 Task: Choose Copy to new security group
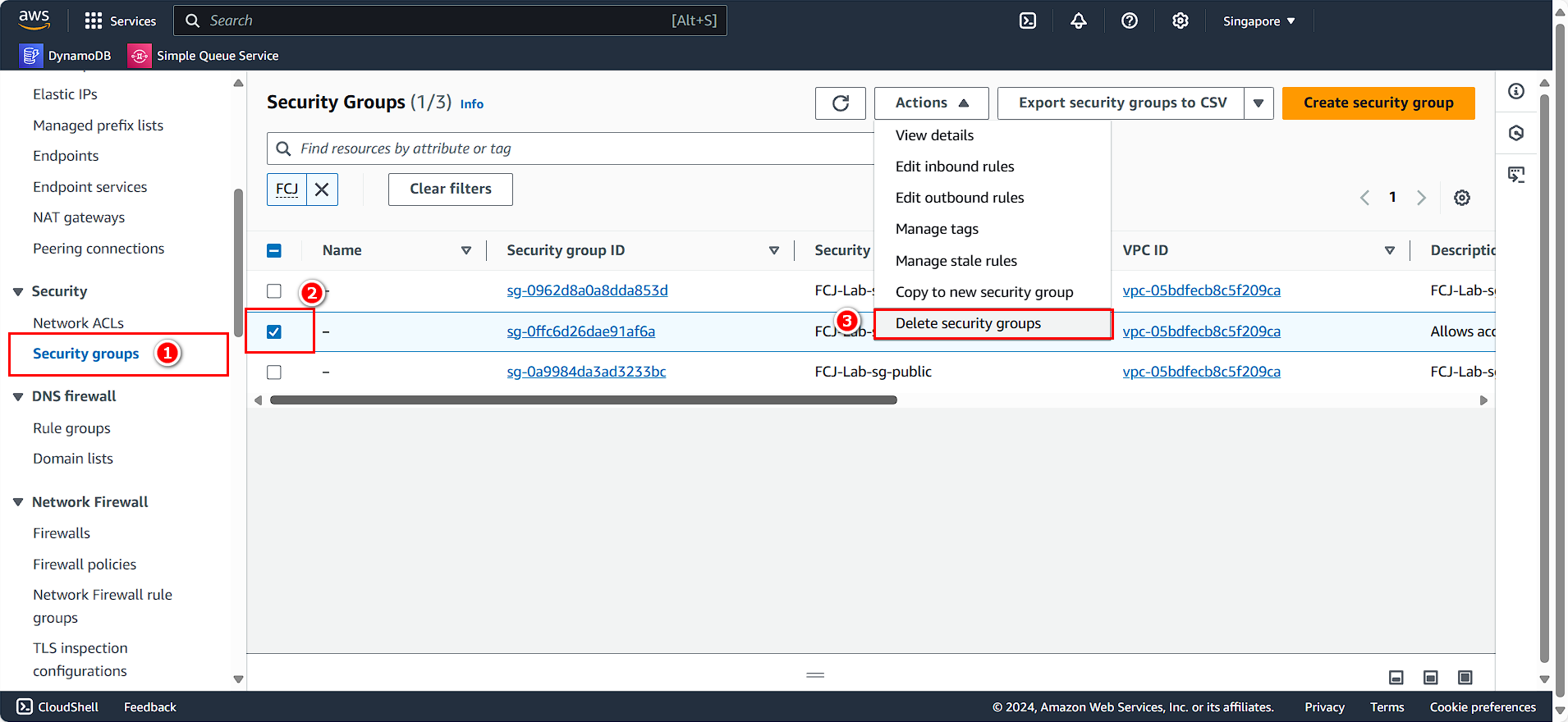point(993,292)
